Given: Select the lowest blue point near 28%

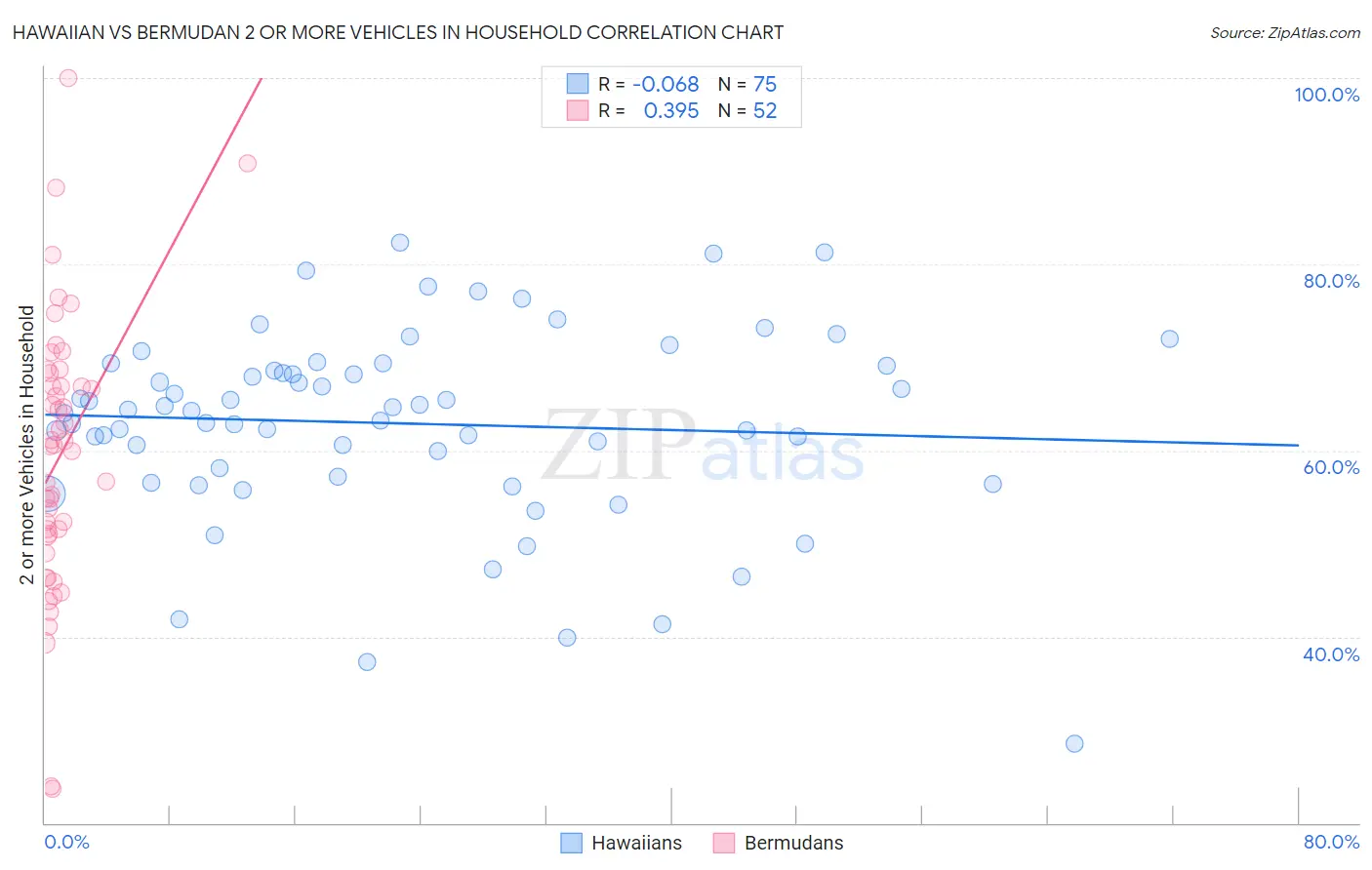Looking at the screenshot, I should [x=1074, y=743].
